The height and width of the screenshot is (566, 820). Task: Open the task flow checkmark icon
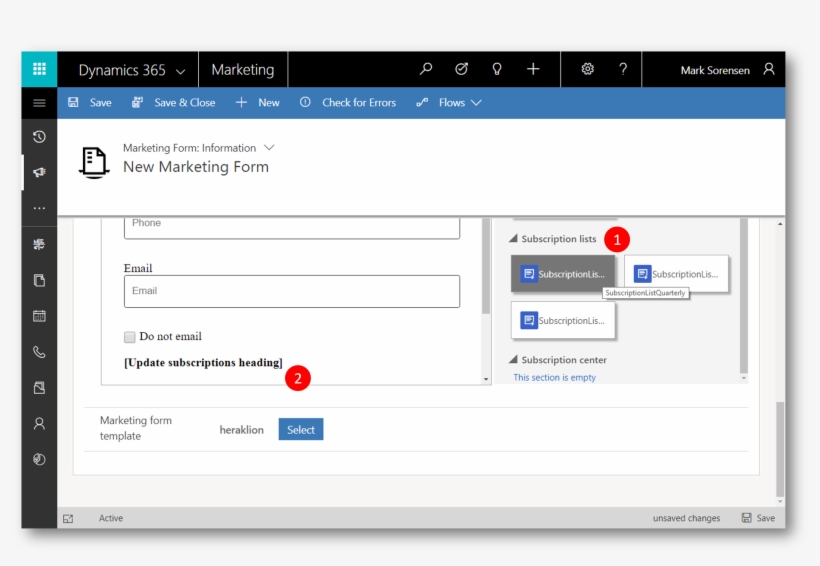[461, 69]
